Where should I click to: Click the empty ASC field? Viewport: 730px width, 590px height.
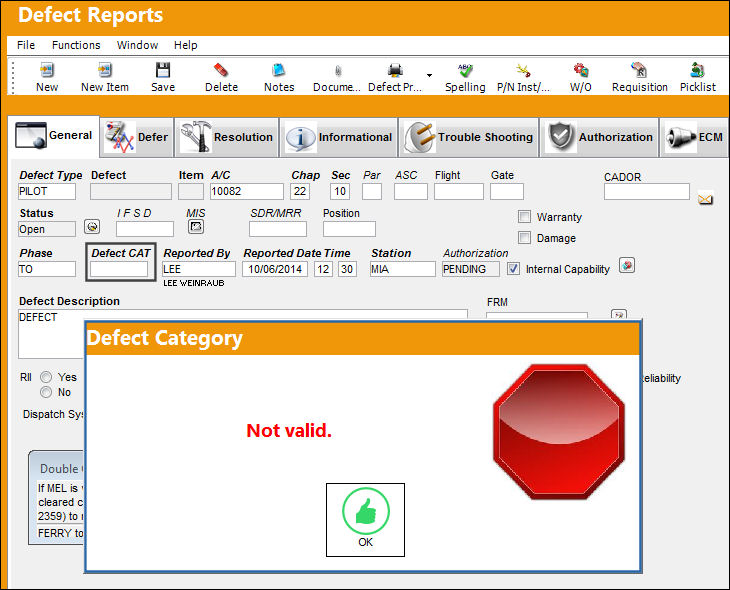411,191
